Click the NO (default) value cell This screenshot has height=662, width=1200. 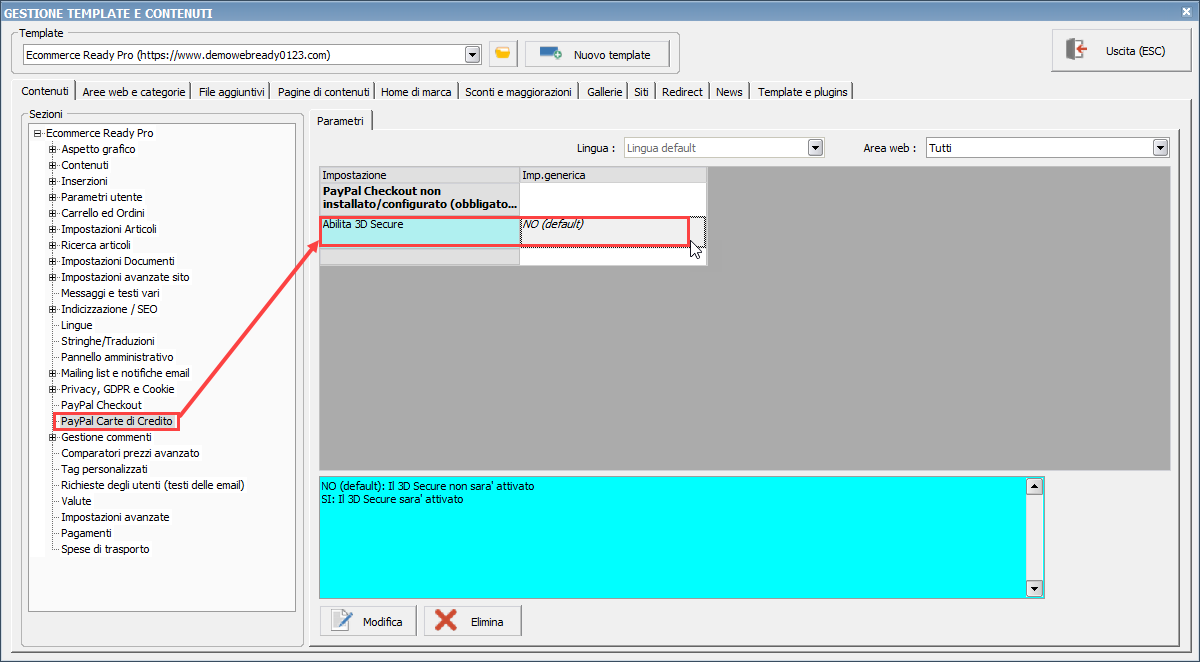[x=612, y=231]
